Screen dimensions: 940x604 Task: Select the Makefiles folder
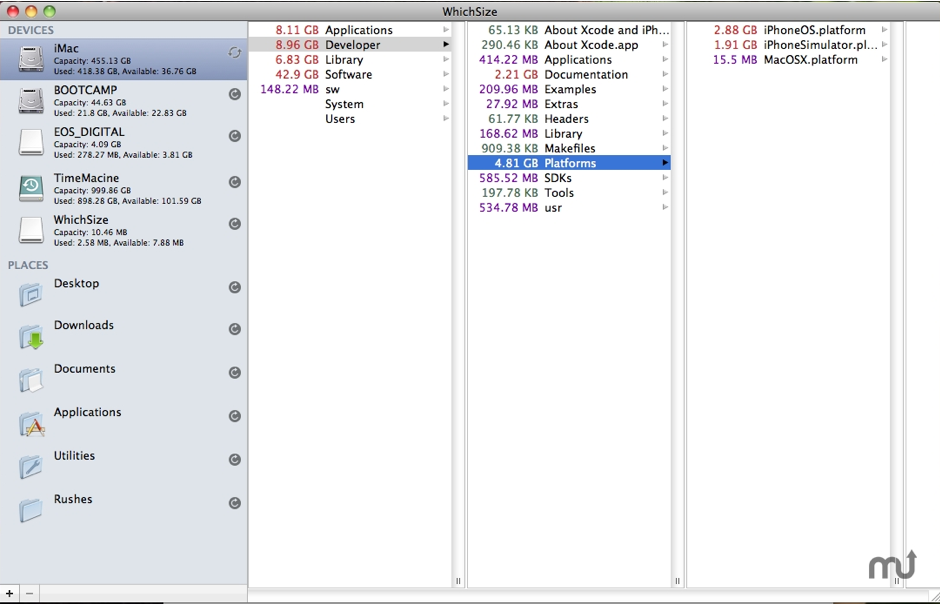(x=569, y=148)
